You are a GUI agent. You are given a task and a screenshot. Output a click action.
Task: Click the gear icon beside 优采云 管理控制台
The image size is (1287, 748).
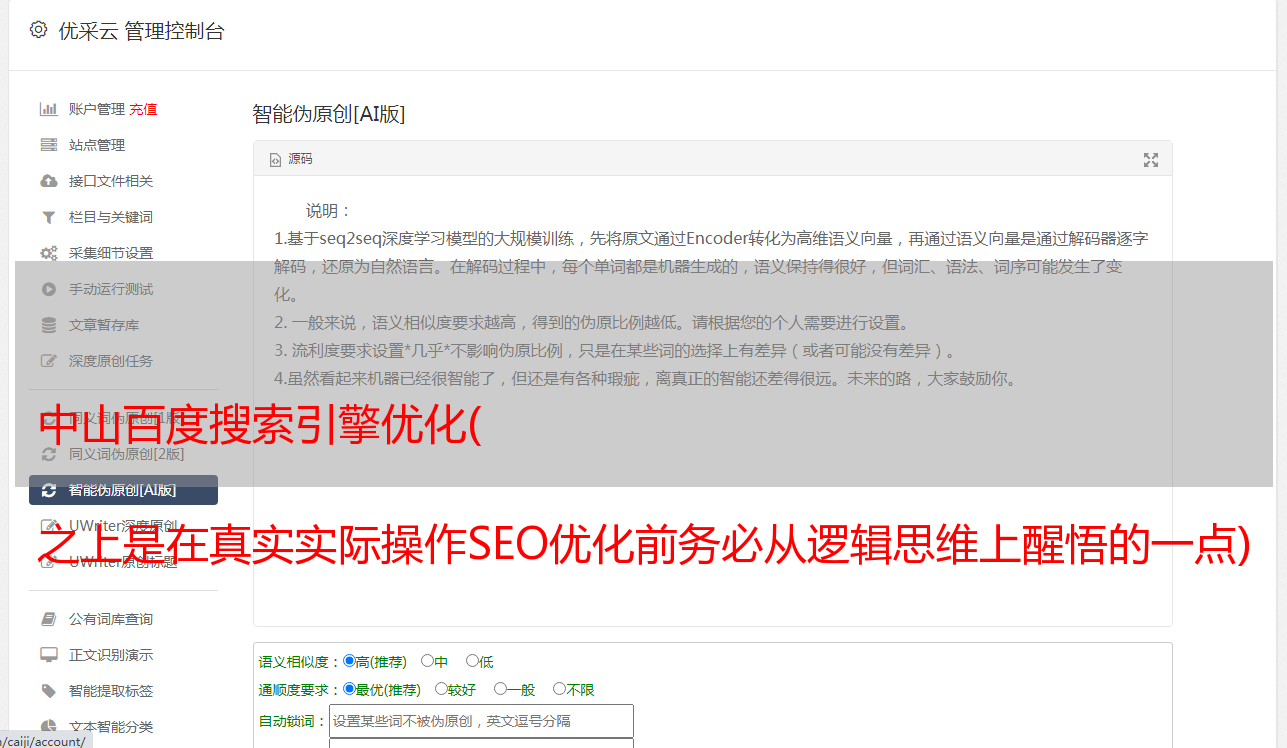tap(38, 30)
